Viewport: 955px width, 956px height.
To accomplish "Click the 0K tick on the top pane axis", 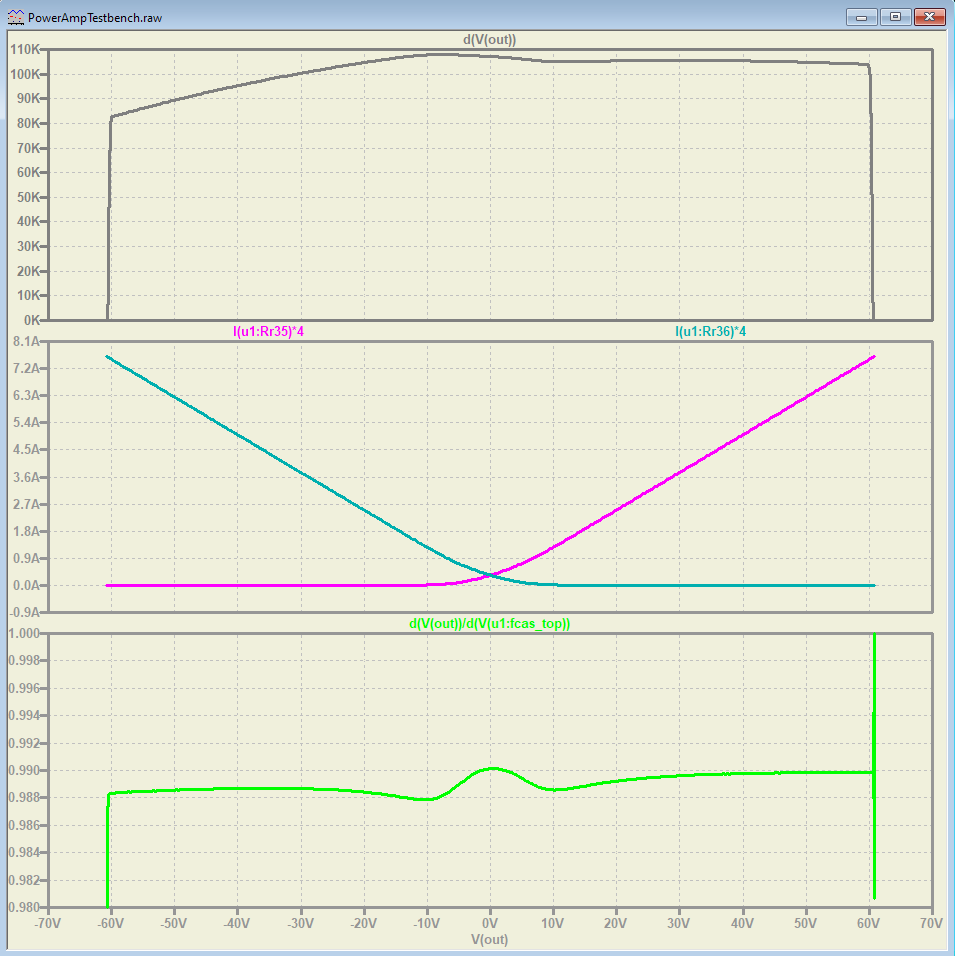I will [x=32, y=320].
